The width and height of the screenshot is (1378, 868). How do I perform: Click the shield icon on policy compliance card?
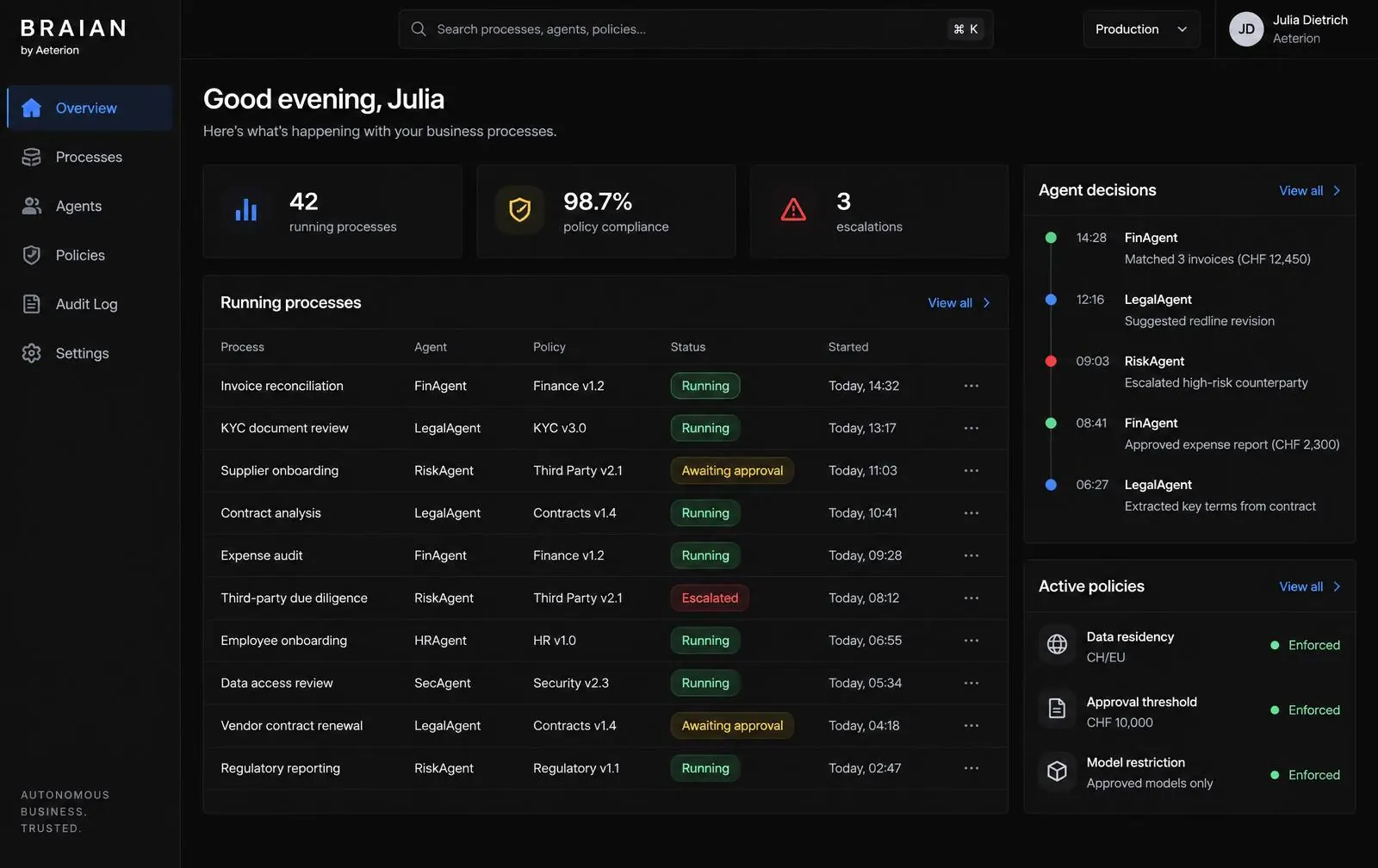pyautogui.click(x=520, y=210)
